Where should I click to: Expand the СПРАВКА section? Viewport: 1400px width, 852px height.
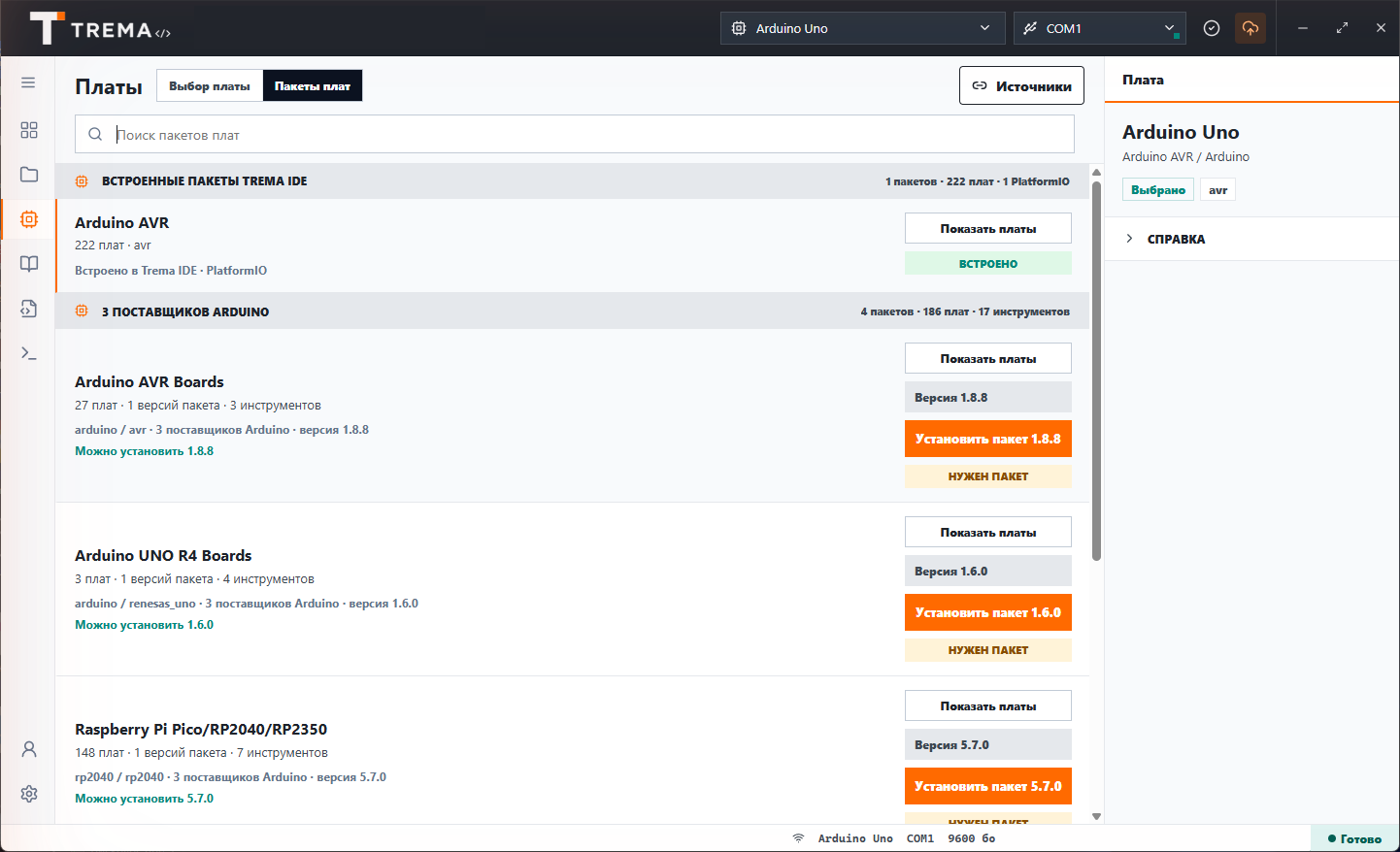pos(1251,239)
